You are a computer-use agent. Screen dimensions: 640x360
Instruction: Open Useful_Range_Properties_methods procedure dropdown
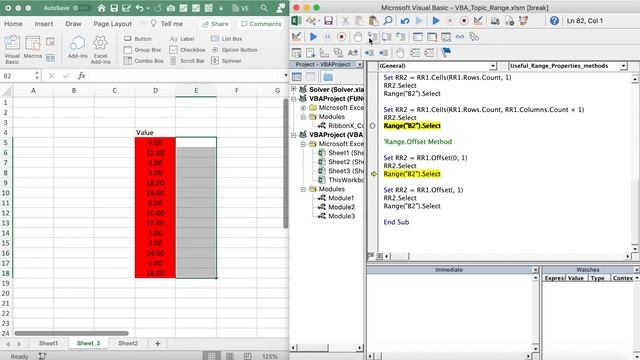click(623, 66)
